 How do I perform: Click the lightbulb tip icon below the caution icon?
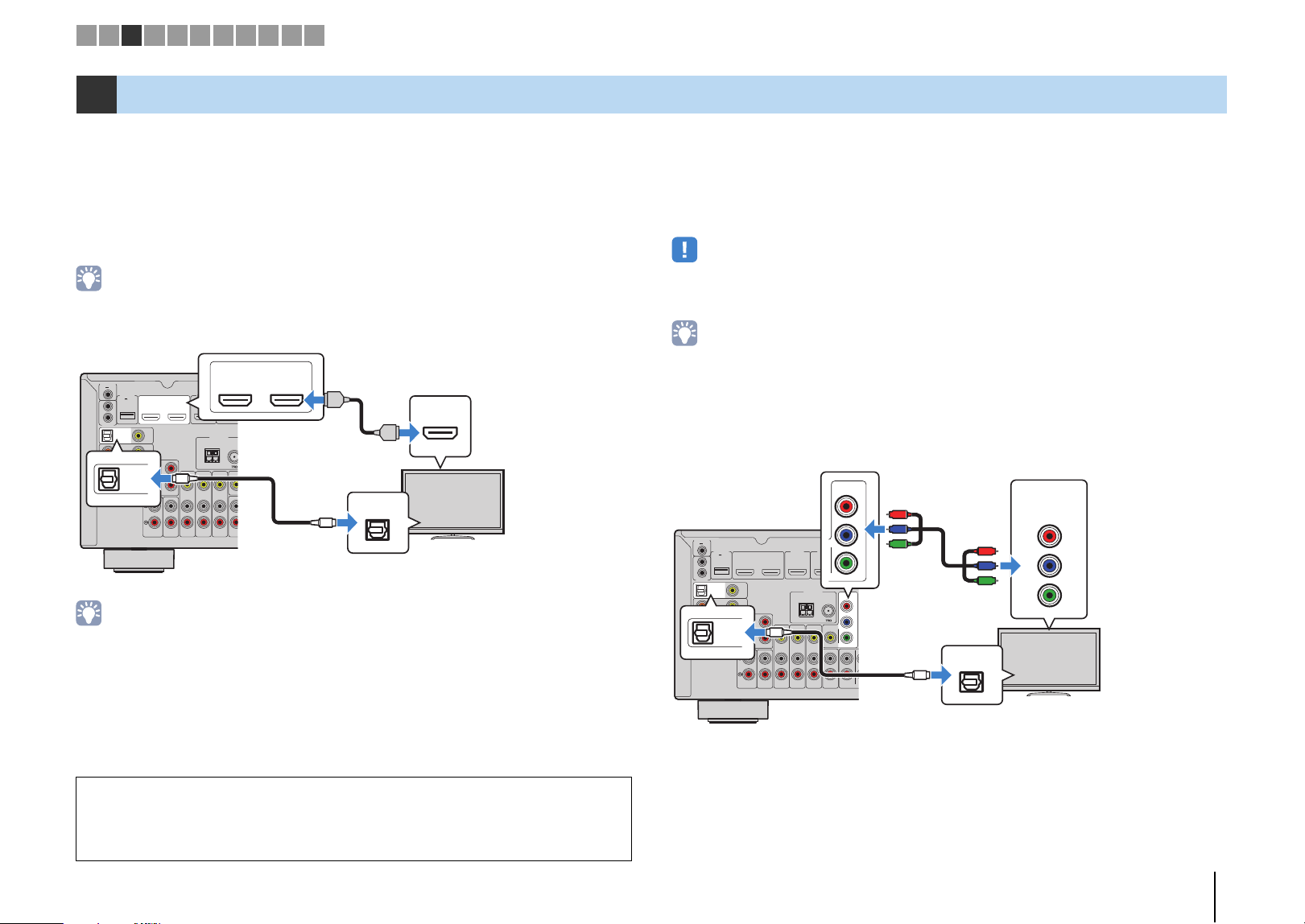[x=684, y=333]
